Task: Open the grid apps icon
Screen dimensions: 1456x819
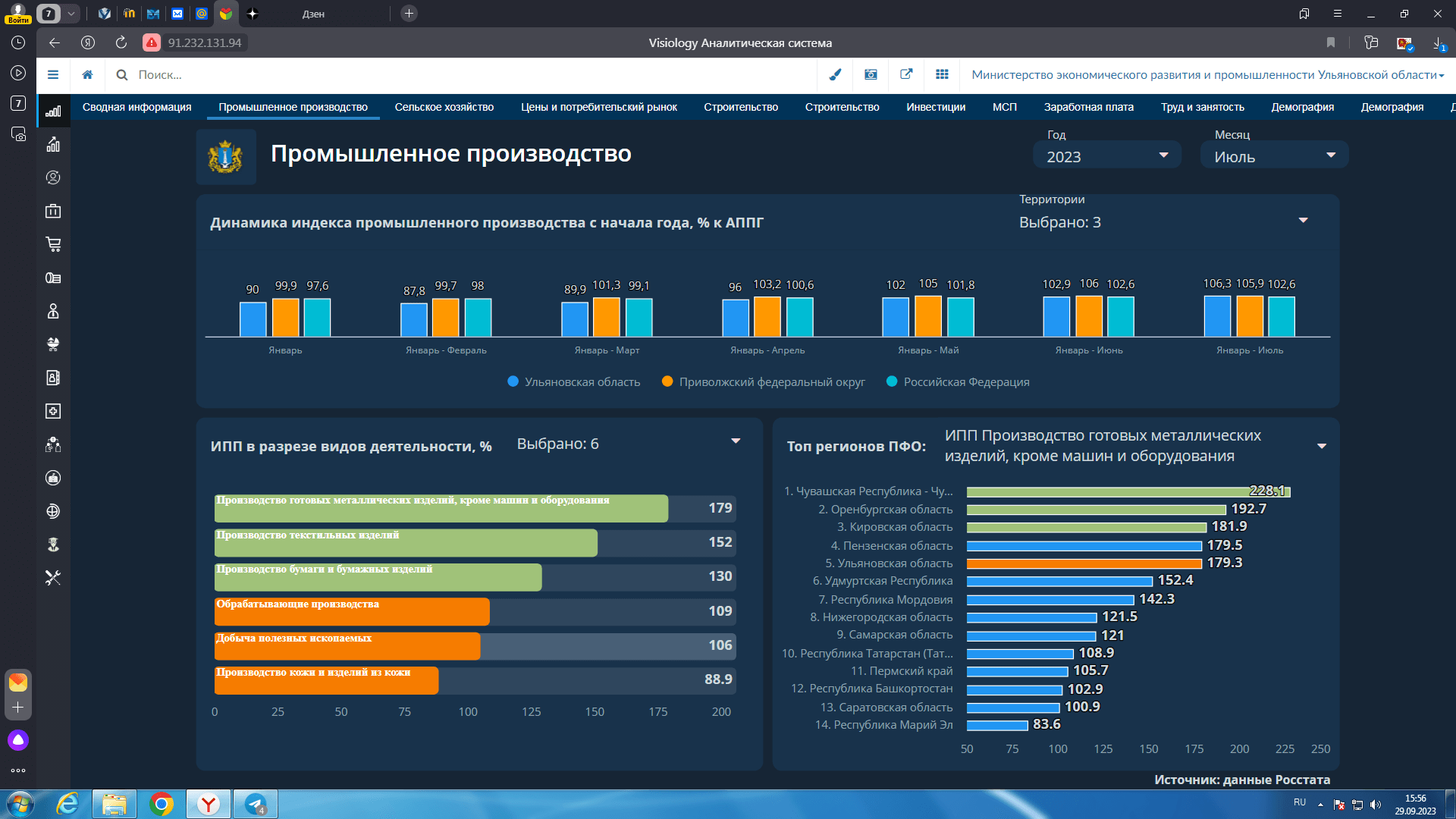Action: (942, 74)
